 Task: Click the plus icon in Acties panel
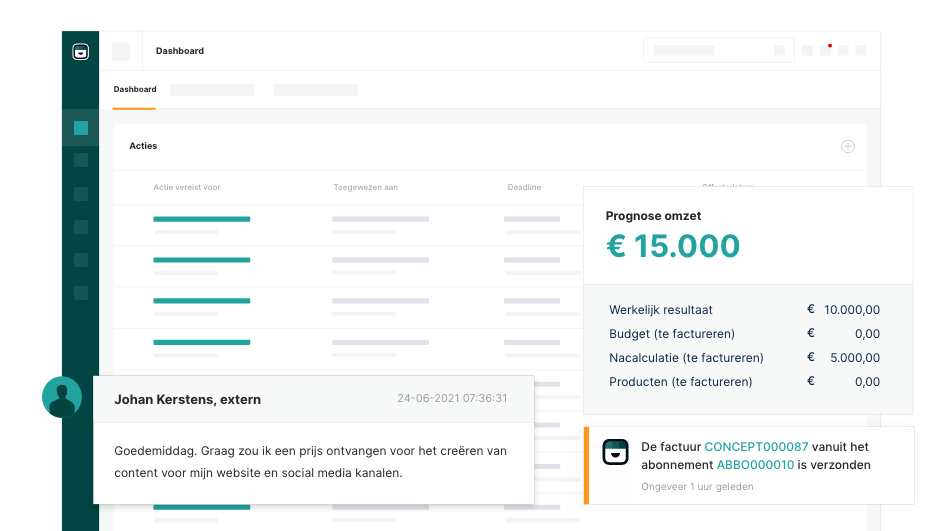(847, 147)
